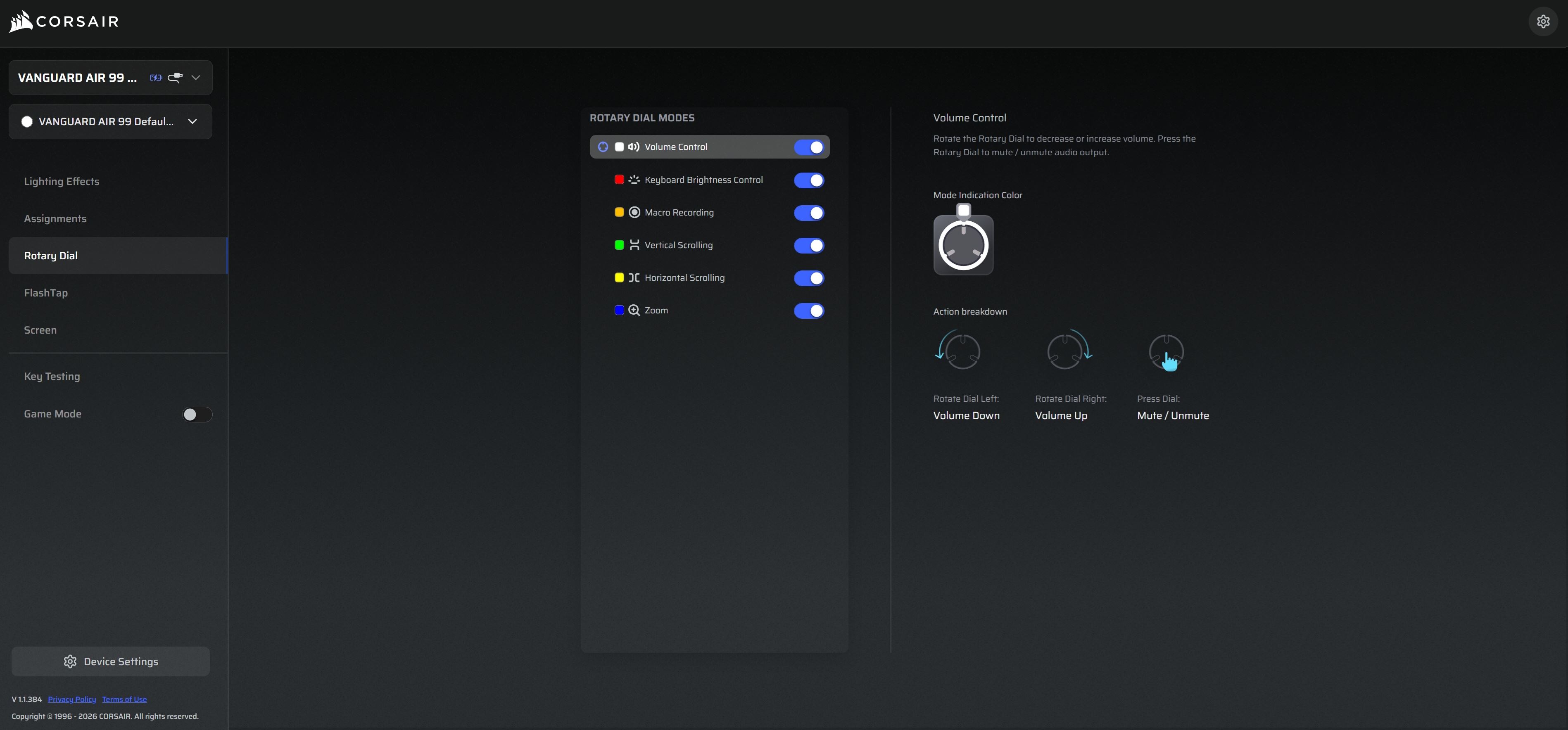The width and height of the screenshot is (1568, 730).
Task: Click the Corsair sails logo
Action: 21,21
